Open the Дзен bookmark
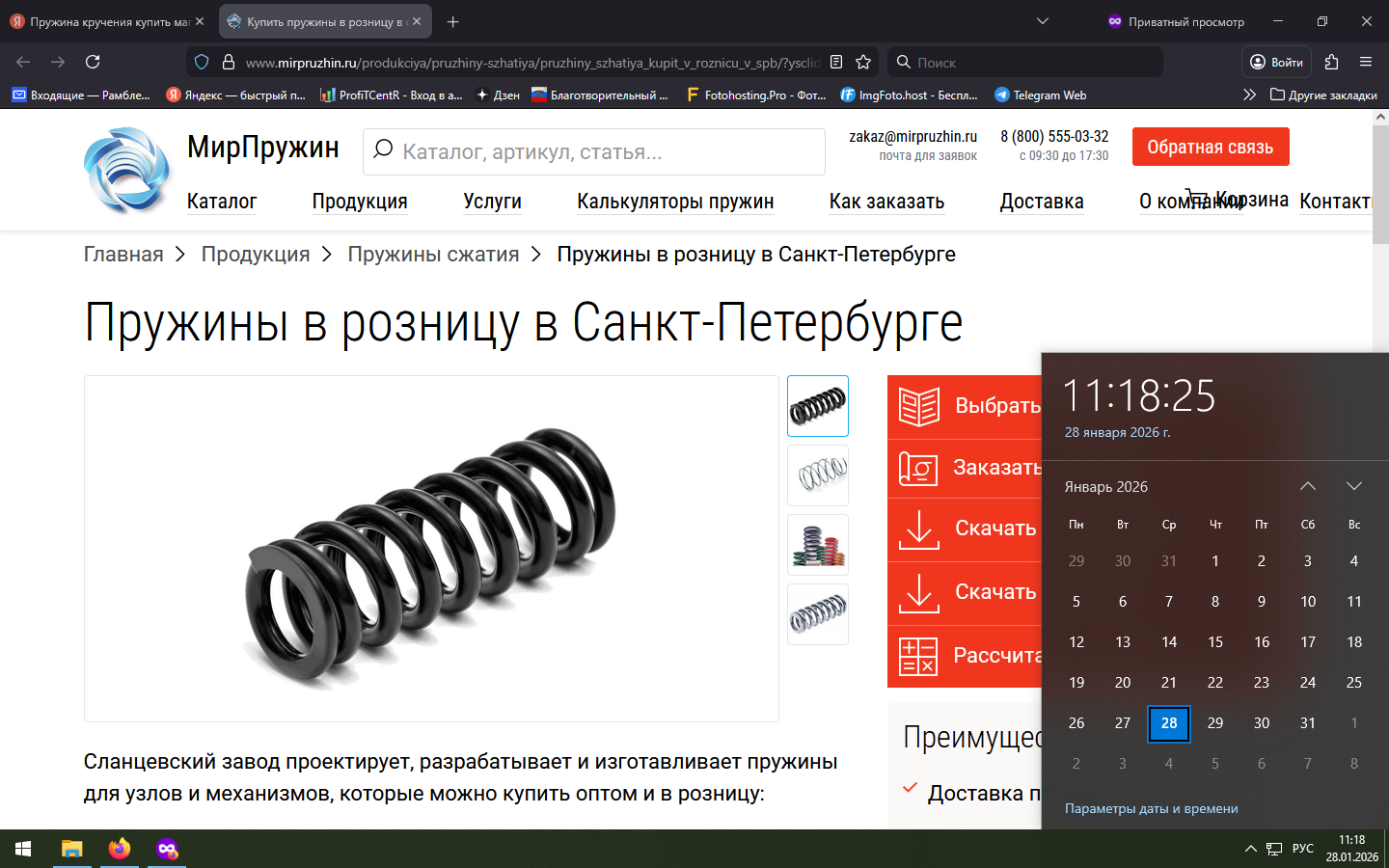Image resolution: width=1389 pixels, height=868 pixels. (x=498, y=95)
